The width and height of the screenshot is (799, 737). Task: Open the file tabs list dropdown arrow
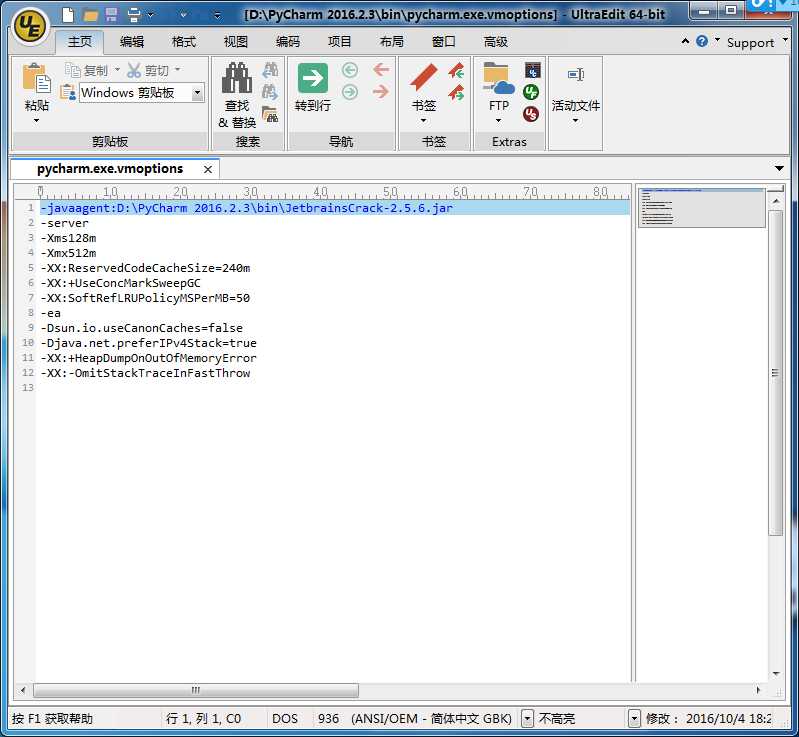pos(779,168)
